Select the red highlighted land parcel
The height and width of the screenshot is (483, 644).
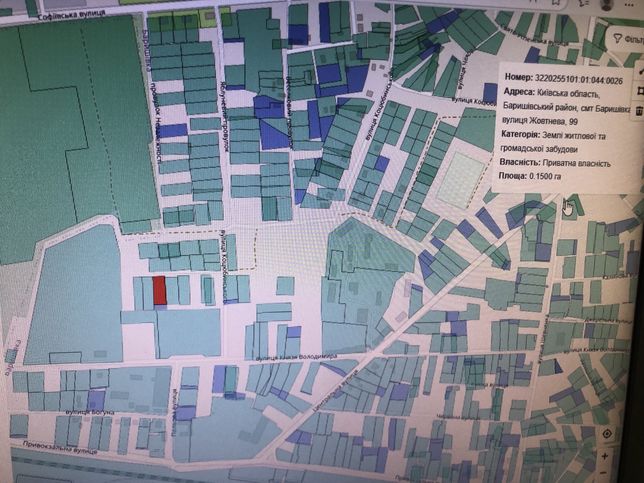pos(159,290)
